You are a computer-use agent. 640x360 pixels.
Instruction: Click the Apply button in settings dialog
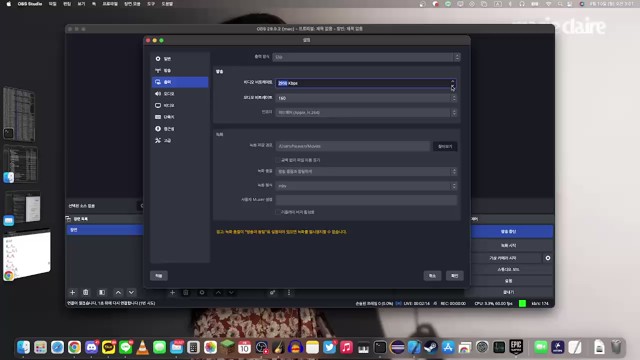pyautogui.click(x=159, y=276)
